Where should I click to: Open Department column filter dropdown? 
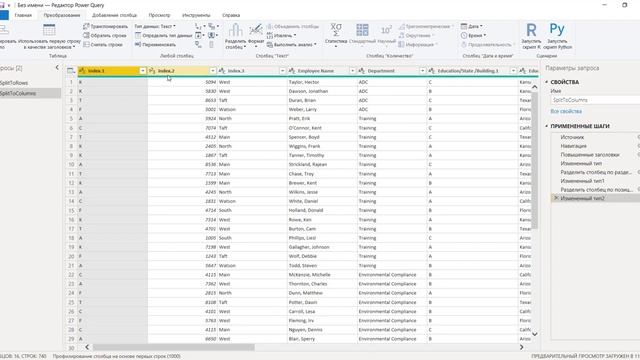tap(422, 71)
